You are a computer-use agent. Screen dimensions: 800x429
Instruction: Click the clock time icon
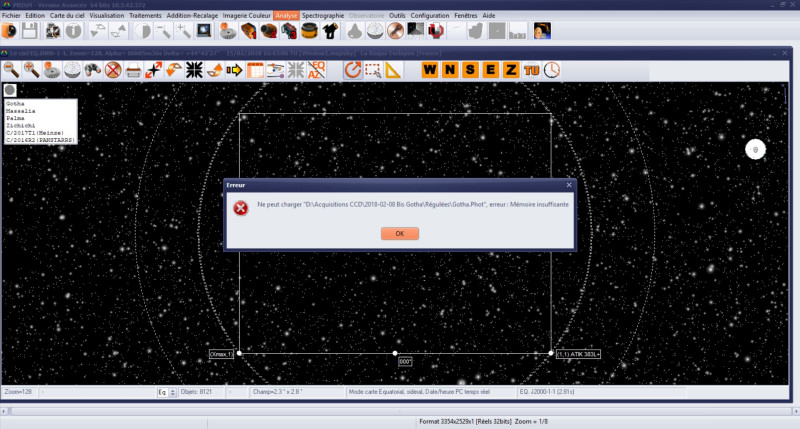[551, 70]
